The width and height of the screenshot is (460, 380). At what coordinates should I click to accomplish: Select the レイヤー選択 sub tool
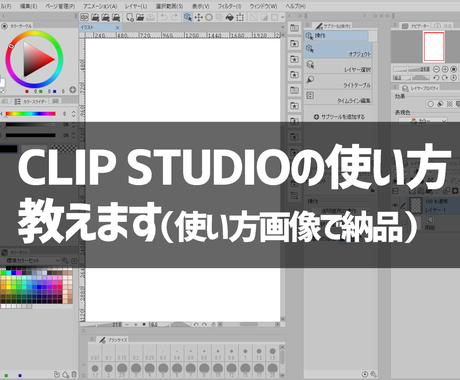[x=338, y=66]
